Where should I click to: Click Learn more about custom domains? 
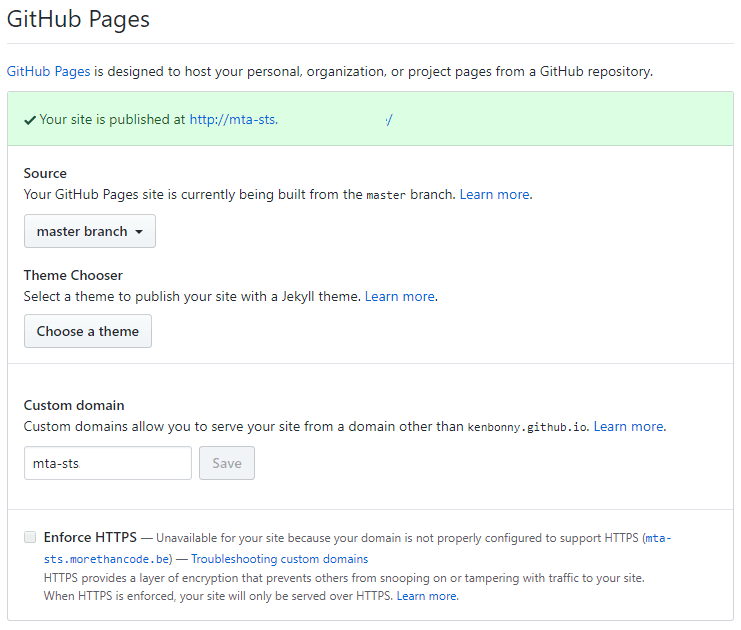[629, 426]
